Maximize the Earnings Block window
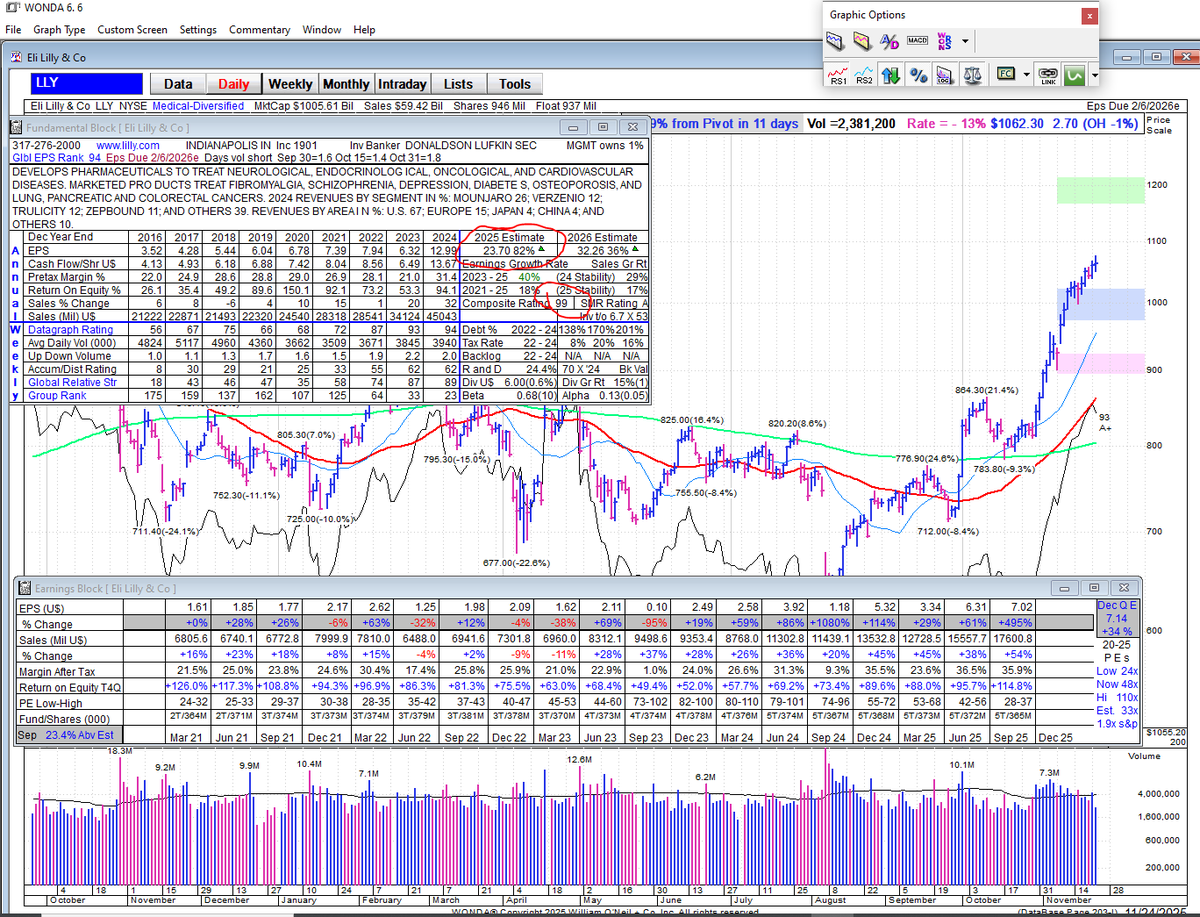Viewport: 1200px width, 917px height. [x=1094, y=588]
